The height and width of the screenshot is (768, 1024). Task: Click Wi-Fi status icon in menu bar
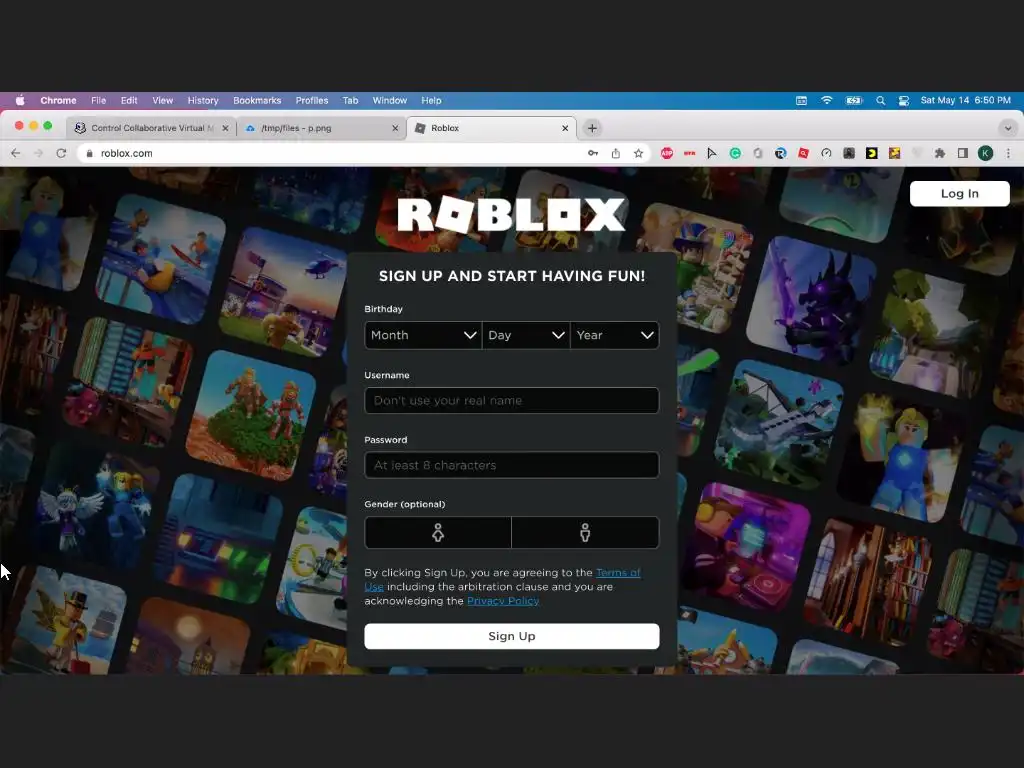pos(827,100)
